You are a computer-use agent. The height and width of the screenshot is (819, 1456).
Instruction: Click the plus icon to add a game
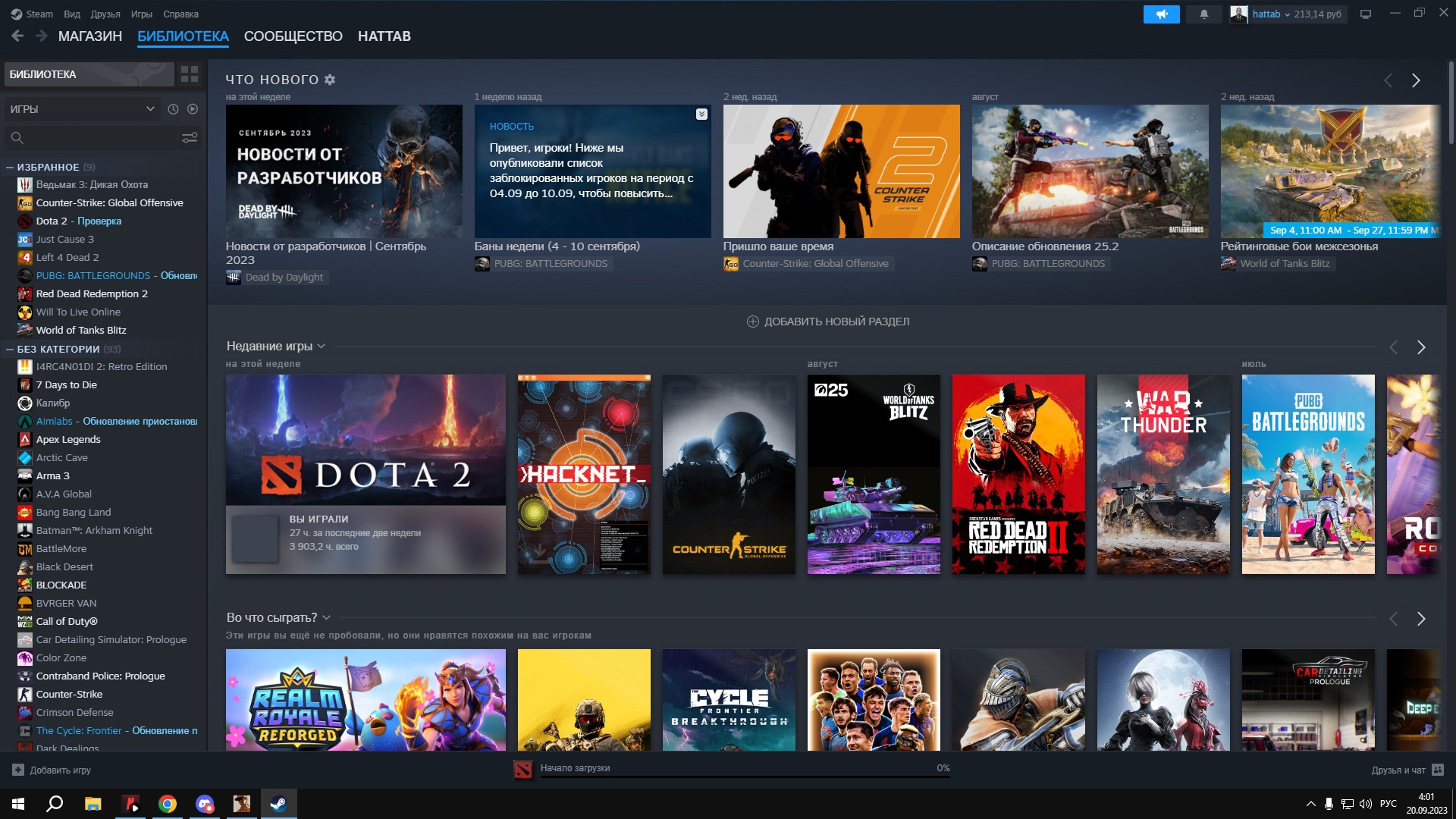tap(18, 770)
